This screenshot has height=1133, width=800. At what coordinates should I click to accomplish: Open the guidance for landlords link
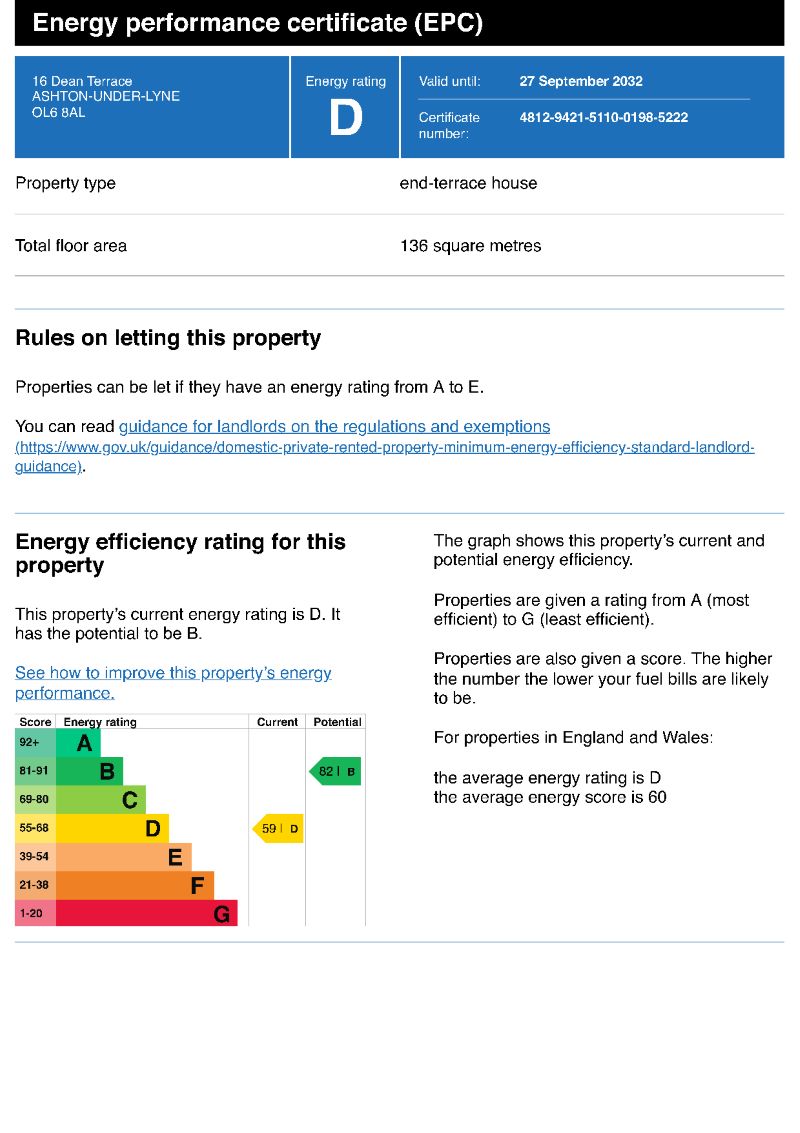pos(334,427)
